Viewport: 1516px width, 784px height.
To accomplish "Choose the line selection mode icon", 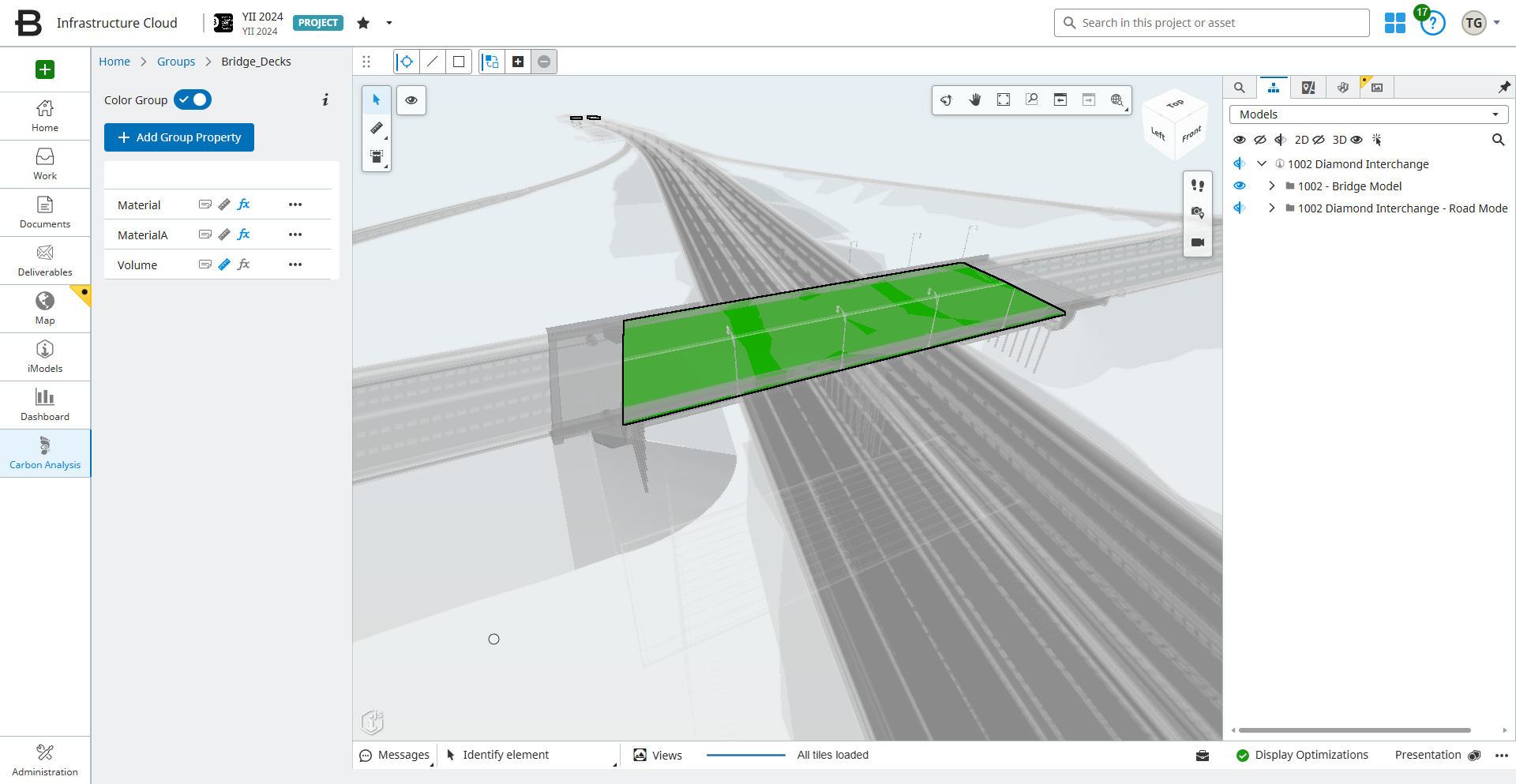I will coord(432,62).
